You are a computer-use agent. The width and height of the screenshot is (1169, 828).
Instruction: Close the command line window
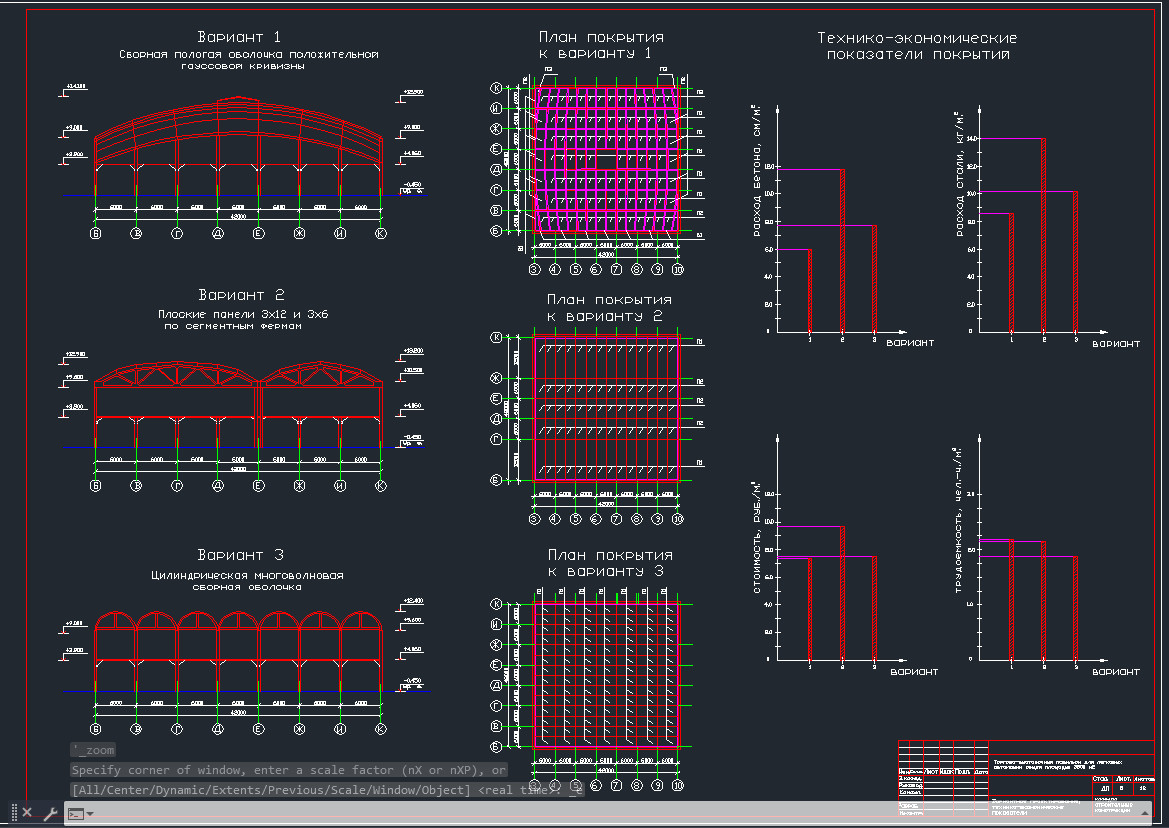[27, 813]
